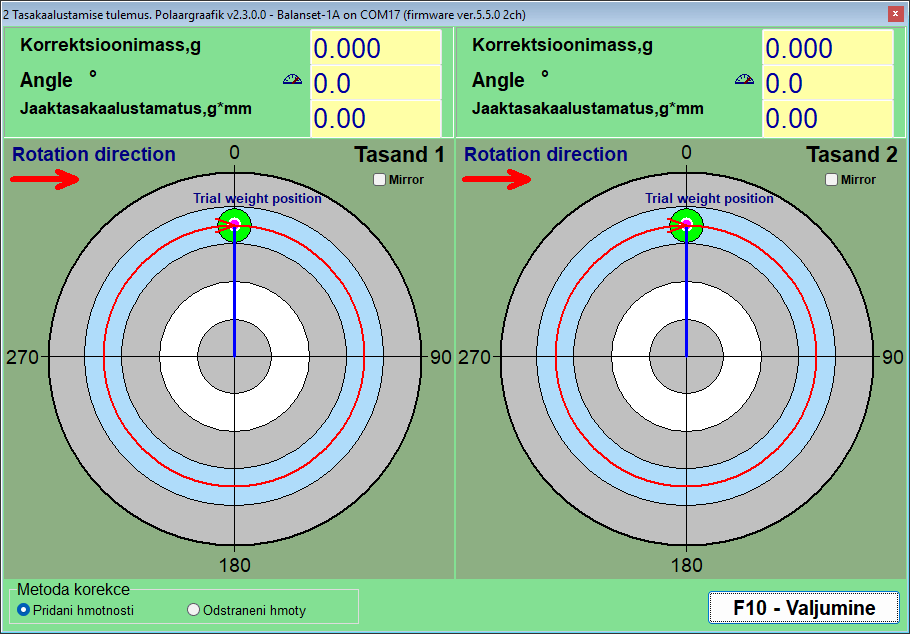This screenshot has height=634, width=910.
Task: Click the 180 degree label on Tasand 2 chart
Action: pyautogui.click(x=687, y=565)
